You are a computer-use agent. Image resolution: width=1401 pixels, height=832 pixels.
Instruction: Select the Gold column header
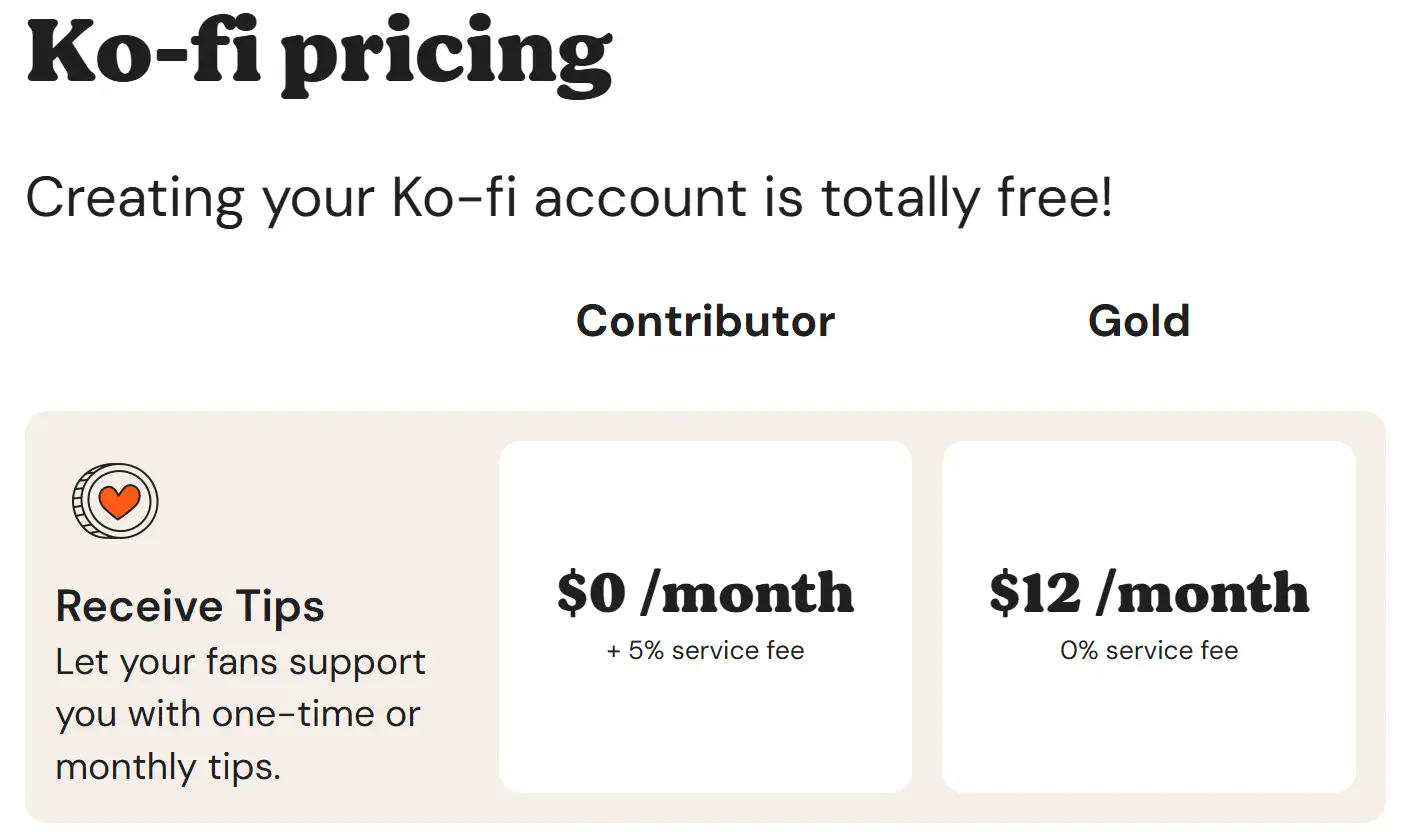[x=1139, y=321]
